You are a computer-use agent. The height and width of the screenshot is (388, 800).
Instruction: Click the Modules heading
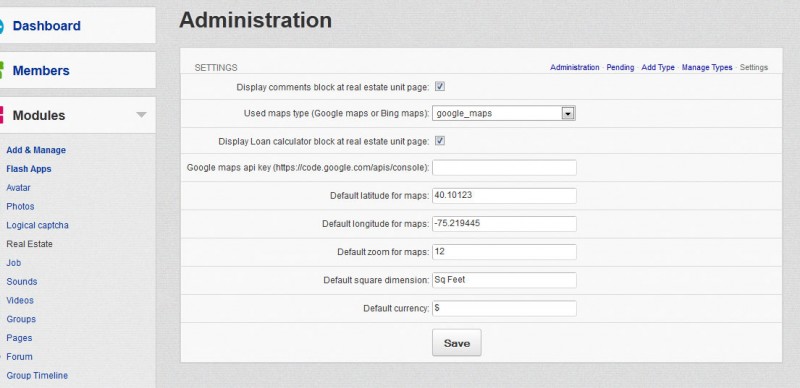39,115
